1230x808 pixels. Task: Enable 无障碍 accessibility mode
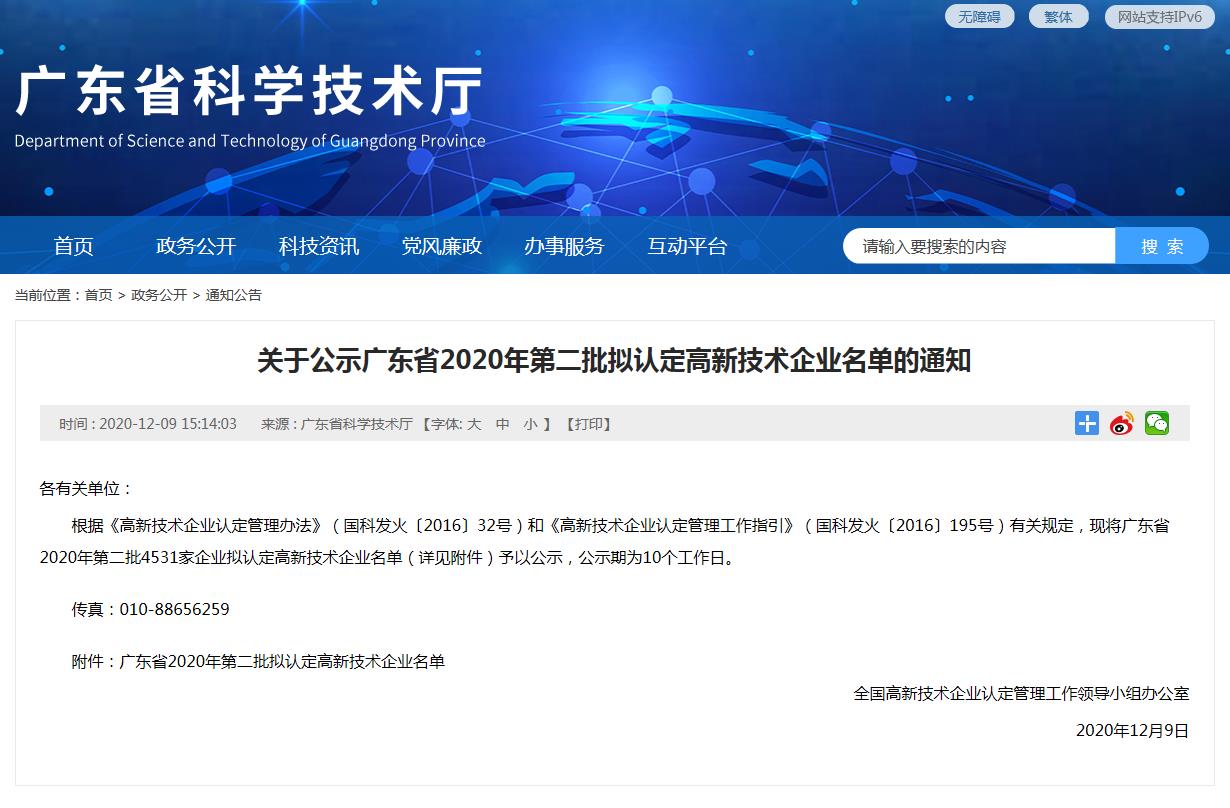(x=979, y=16)
